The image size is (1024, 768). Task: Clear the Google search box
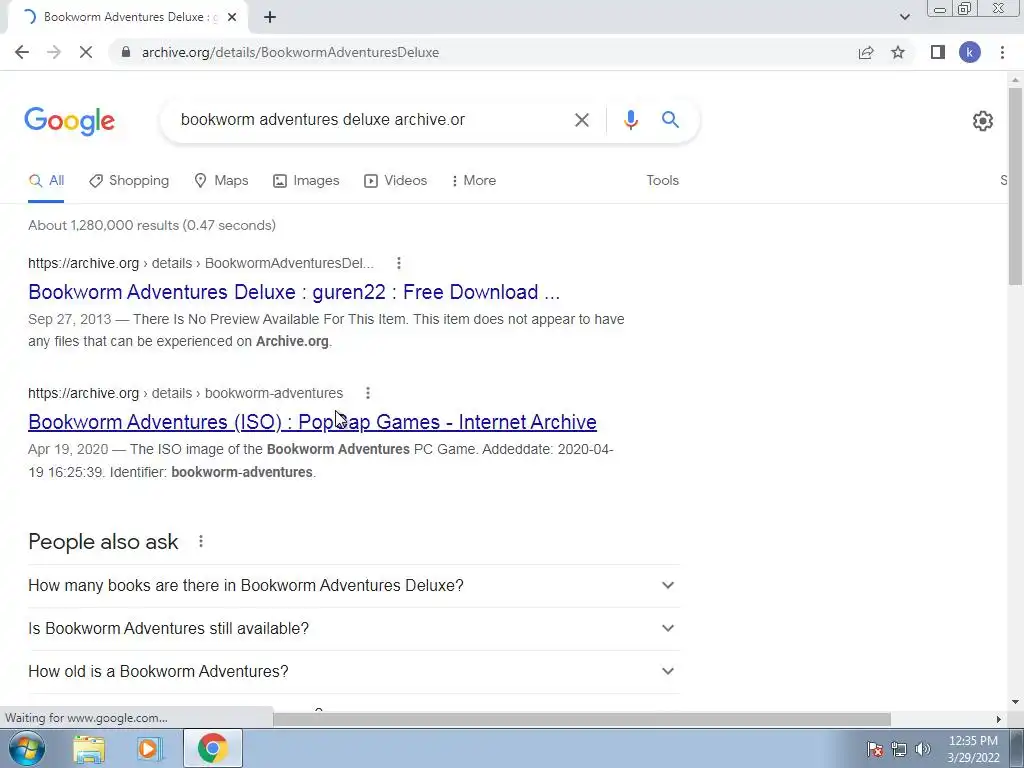click(x=581, y=120)
